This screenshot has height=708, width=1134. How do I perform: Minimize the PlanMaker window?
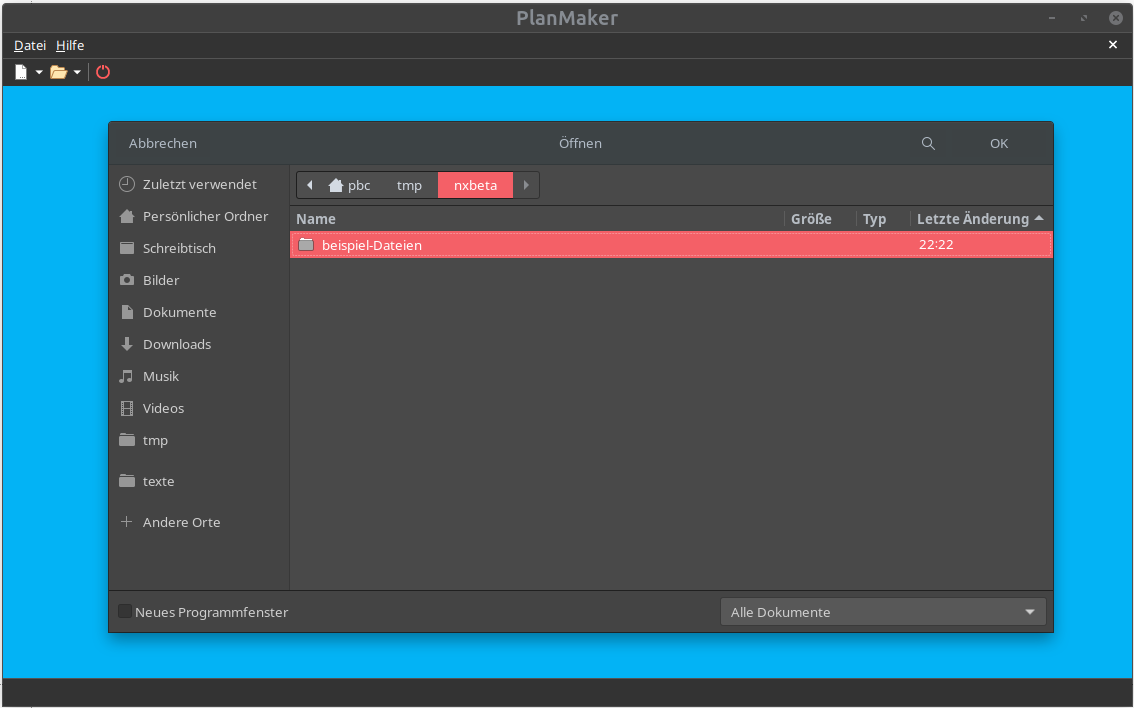point(1052,18)
